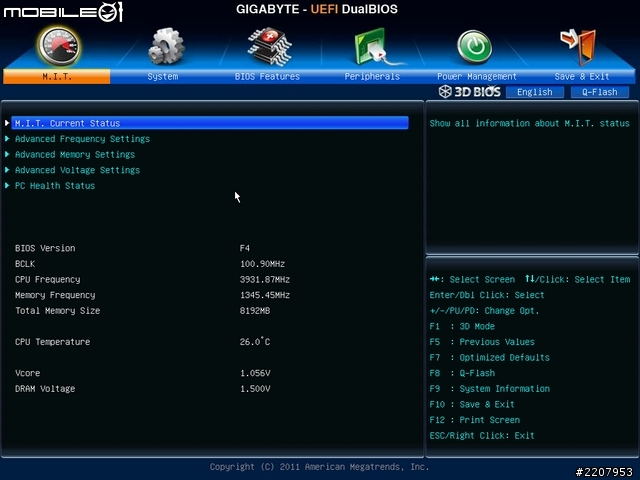
Task: Launch the Q-Flash button
Action: pos(600,92)
